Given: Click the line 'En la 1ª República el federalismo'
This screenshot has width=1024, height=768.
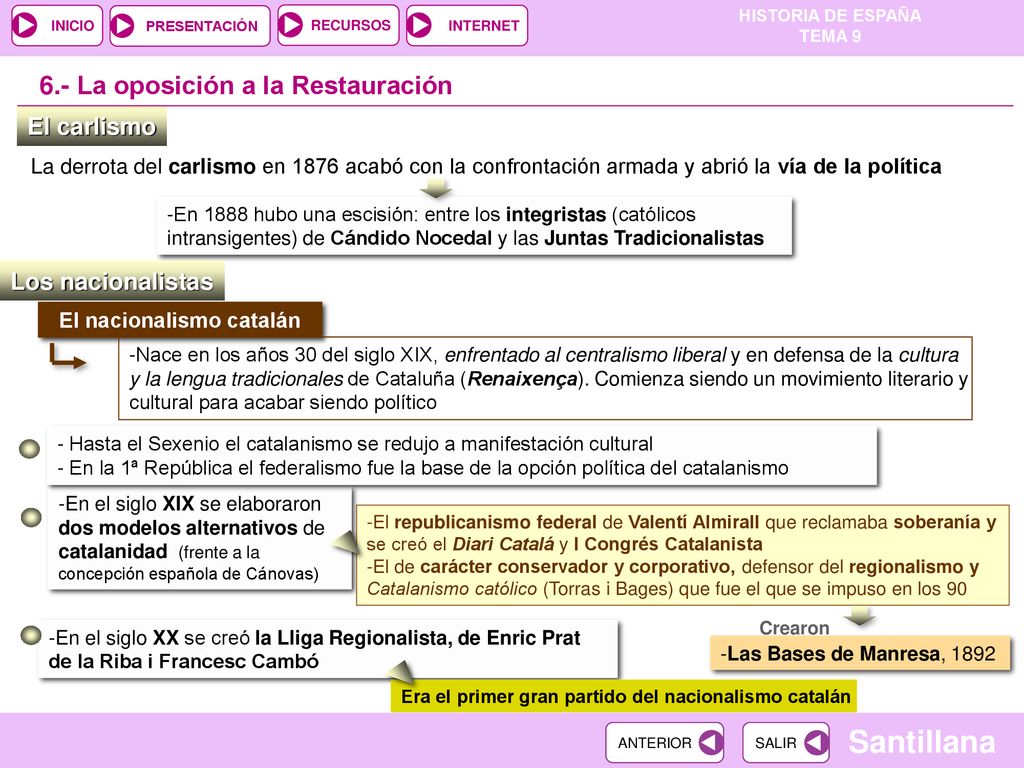Looking at the screenshot, I should coord(423,468).
